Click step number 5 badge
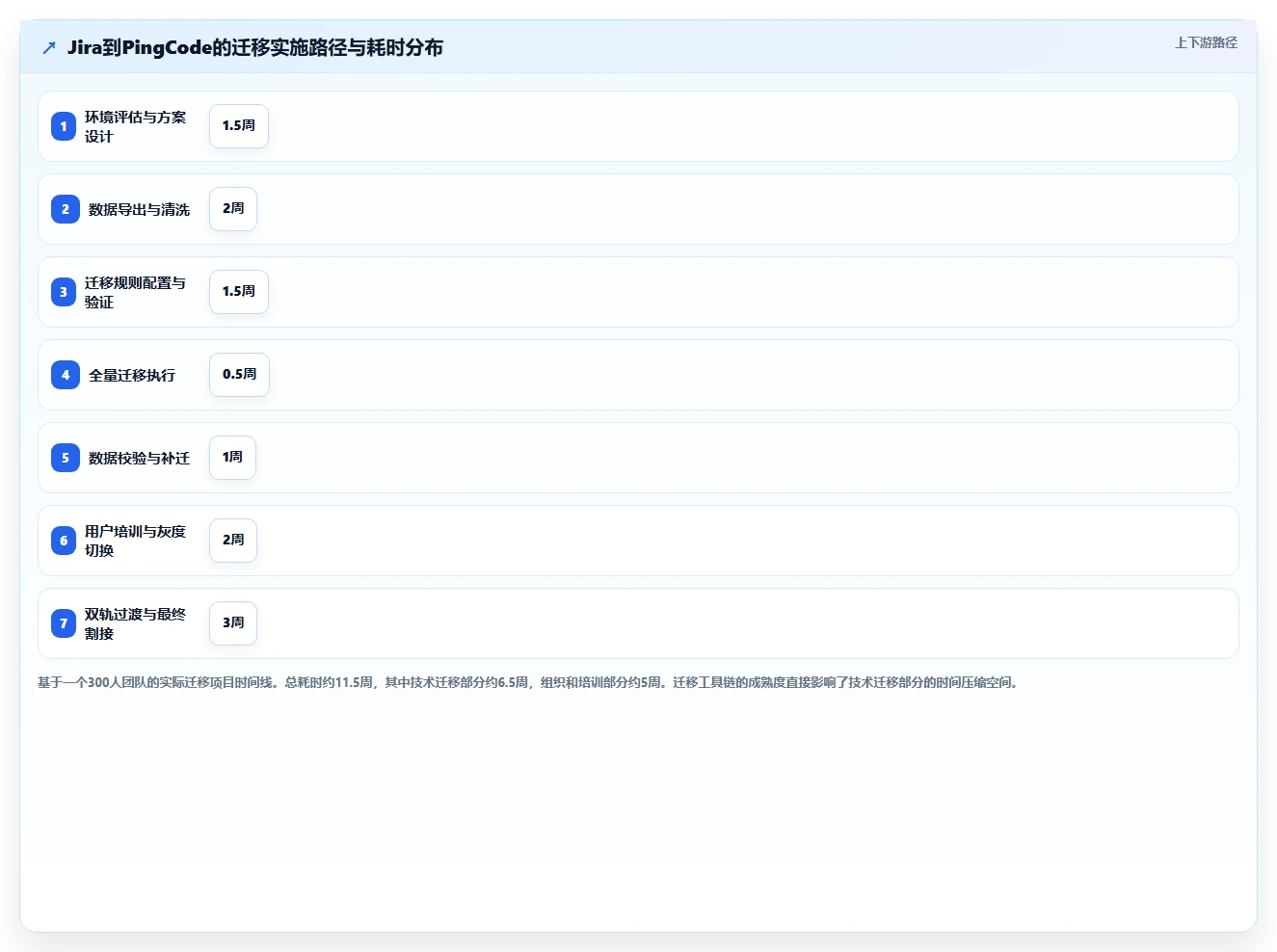Viewport: 1277px width, 952px height. (x=66, y=458)
